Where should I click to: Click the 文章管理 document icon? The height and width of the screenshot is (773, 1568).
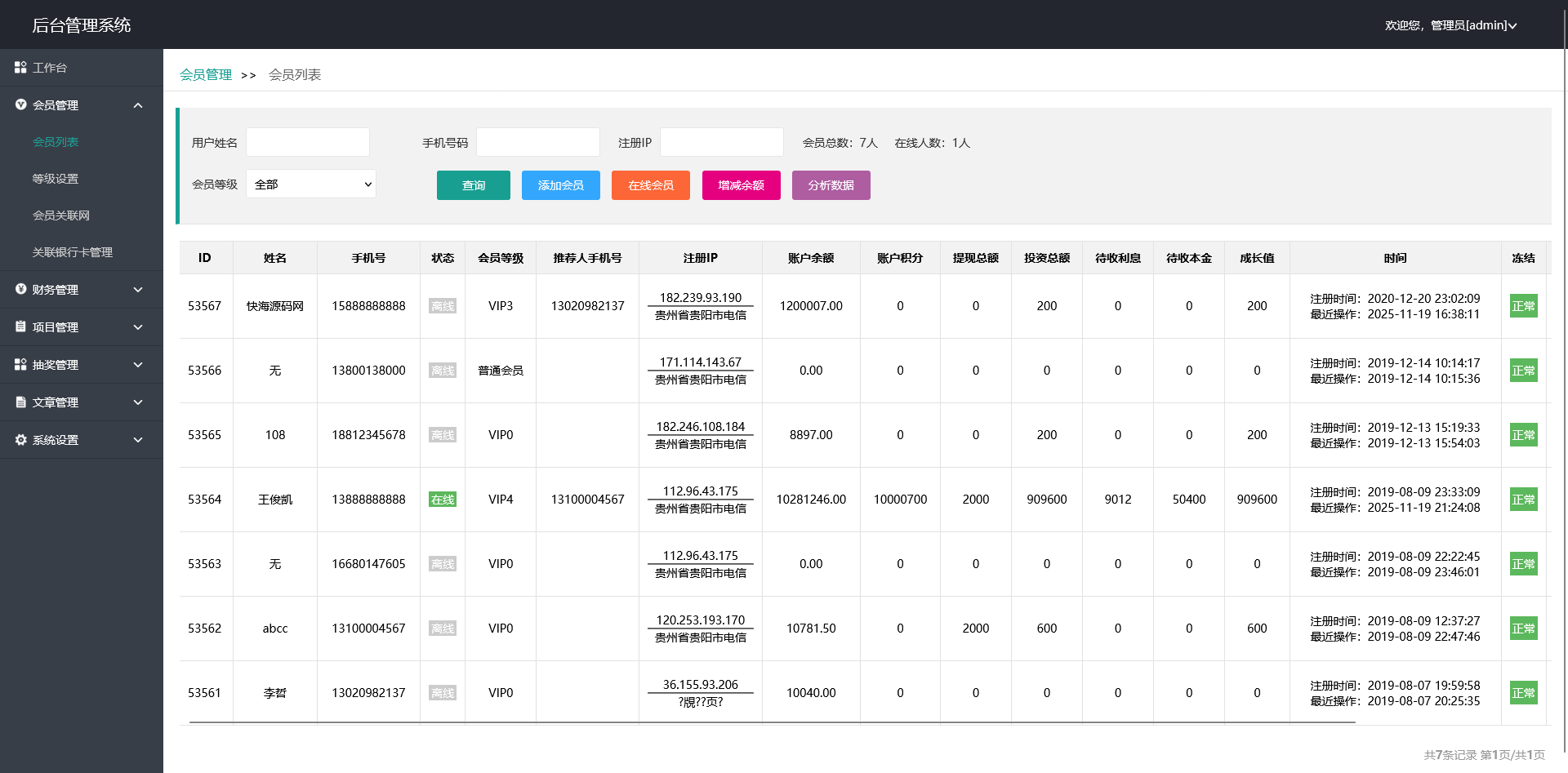pos(20,402)
